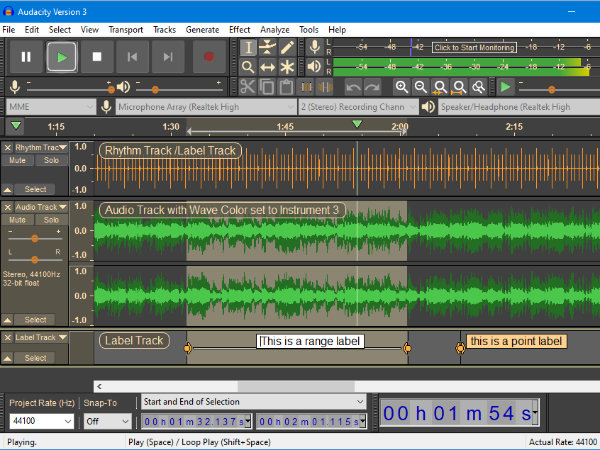Close the Rhythm Track with X
This screenshot has width=600, height=450.
click(7, 148)
